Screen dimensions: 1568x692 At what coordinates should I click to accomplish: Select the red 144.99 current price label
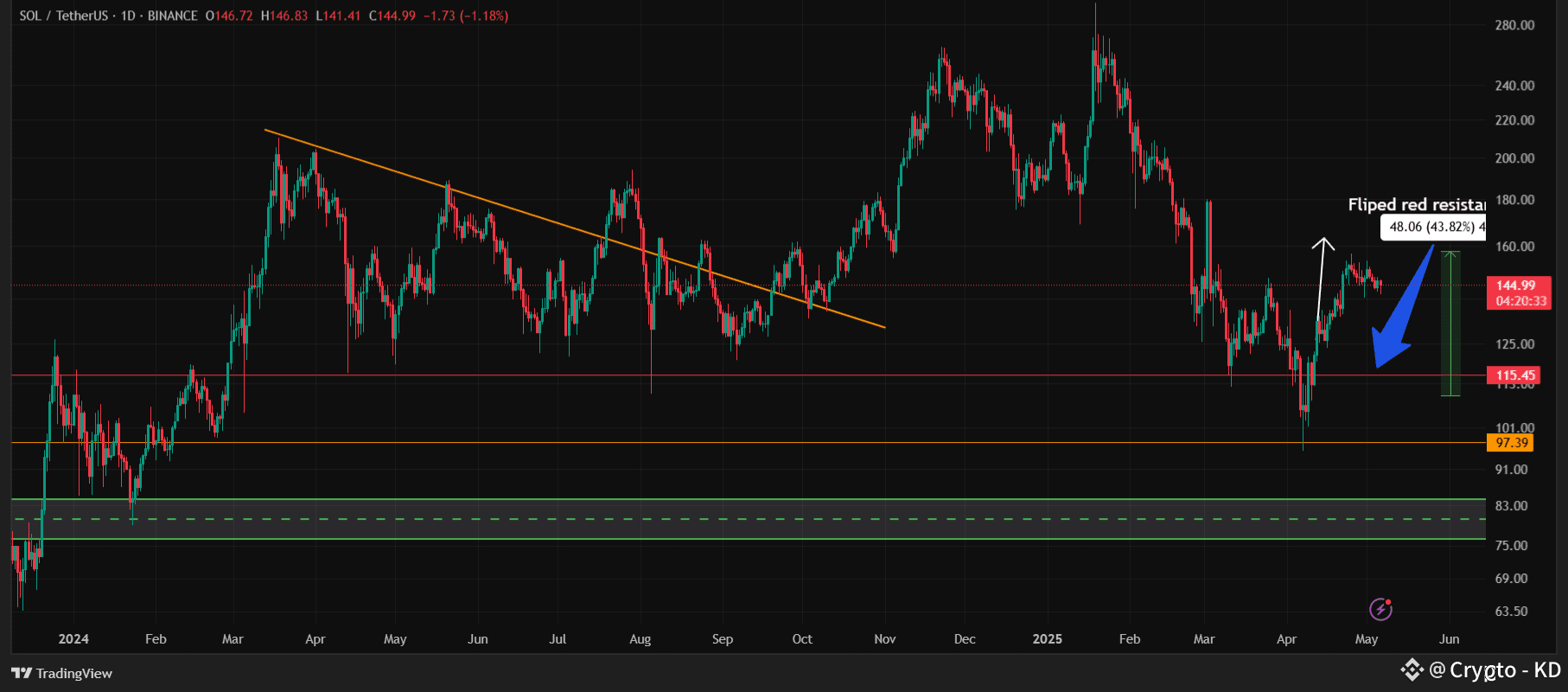[x=1517, y=285]
